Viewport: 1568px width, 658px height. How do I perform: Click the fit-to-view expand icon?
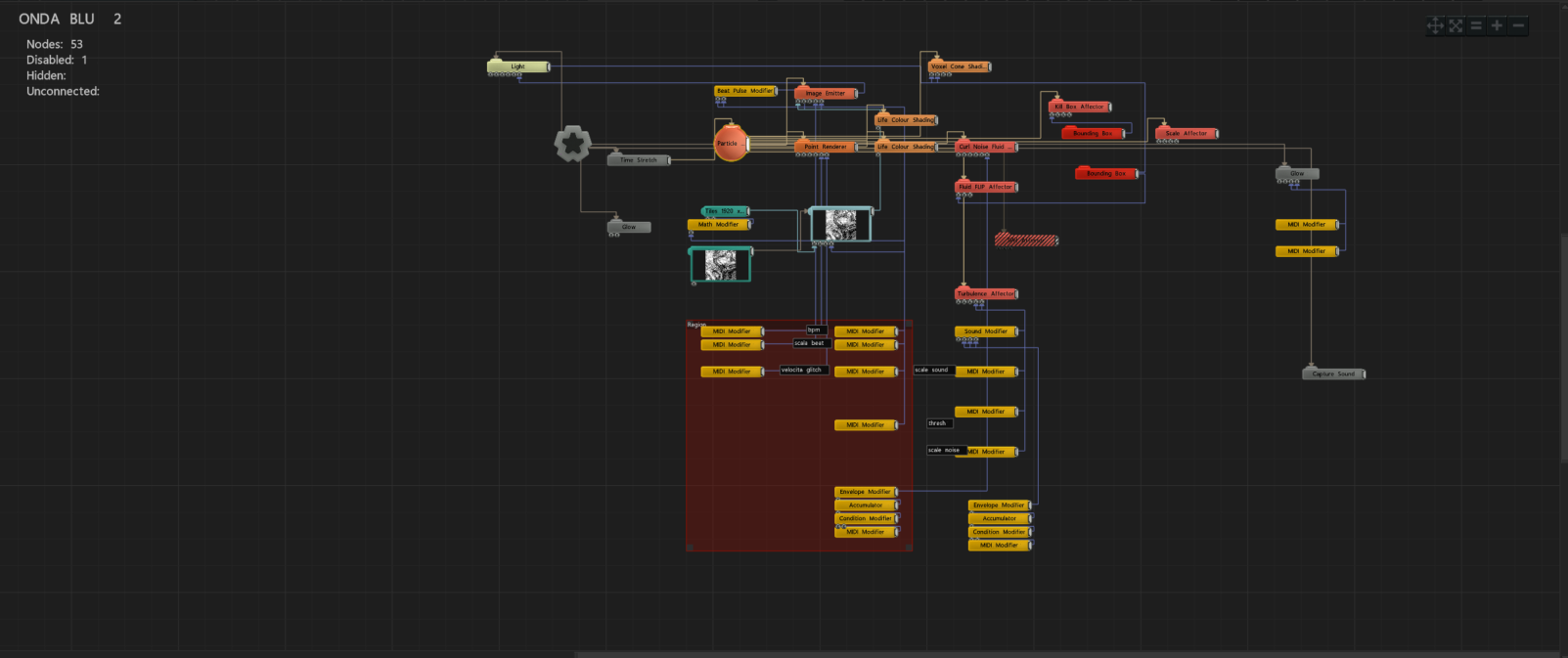[1456, 26]
